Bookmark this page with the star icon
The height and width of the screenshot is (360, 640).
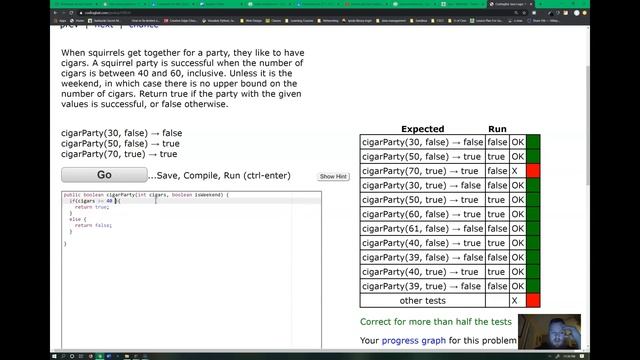(524, 13)
